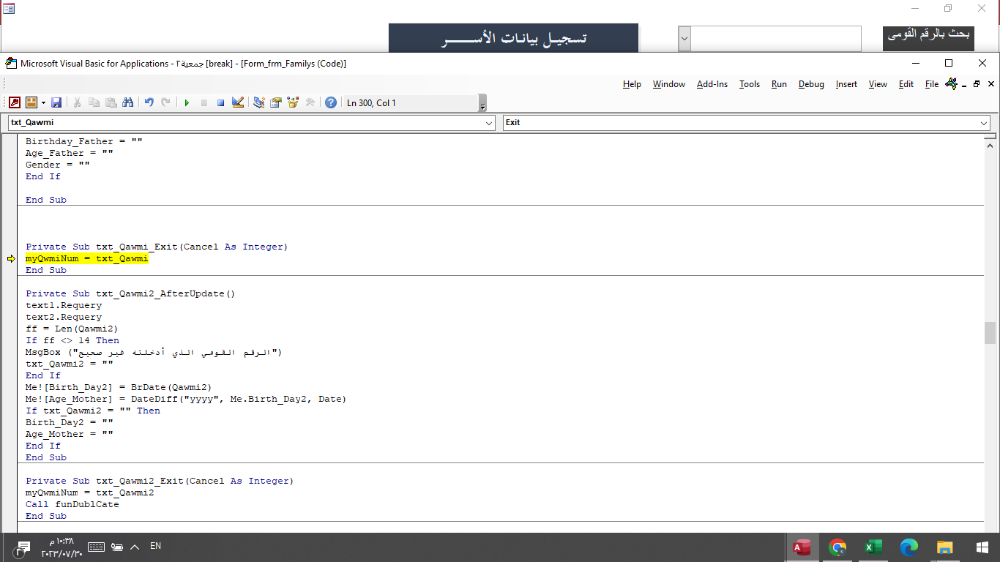Continue execution with the green Run arrow
The height and width of the screenshot is (562, 1000).
tap(187, 103)
